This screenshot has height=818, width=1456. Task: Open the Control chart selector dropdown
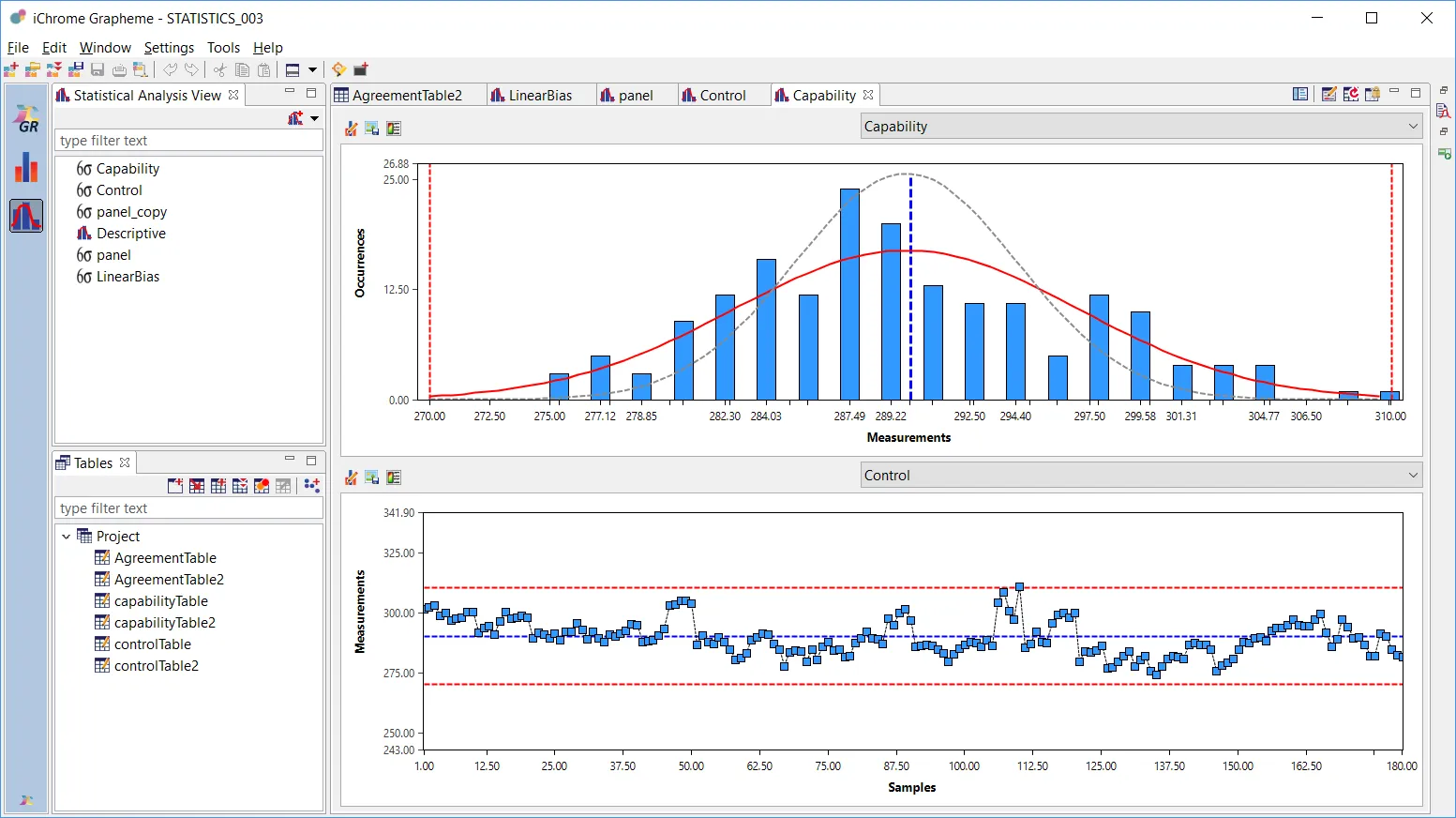(x=1413, y=475)
